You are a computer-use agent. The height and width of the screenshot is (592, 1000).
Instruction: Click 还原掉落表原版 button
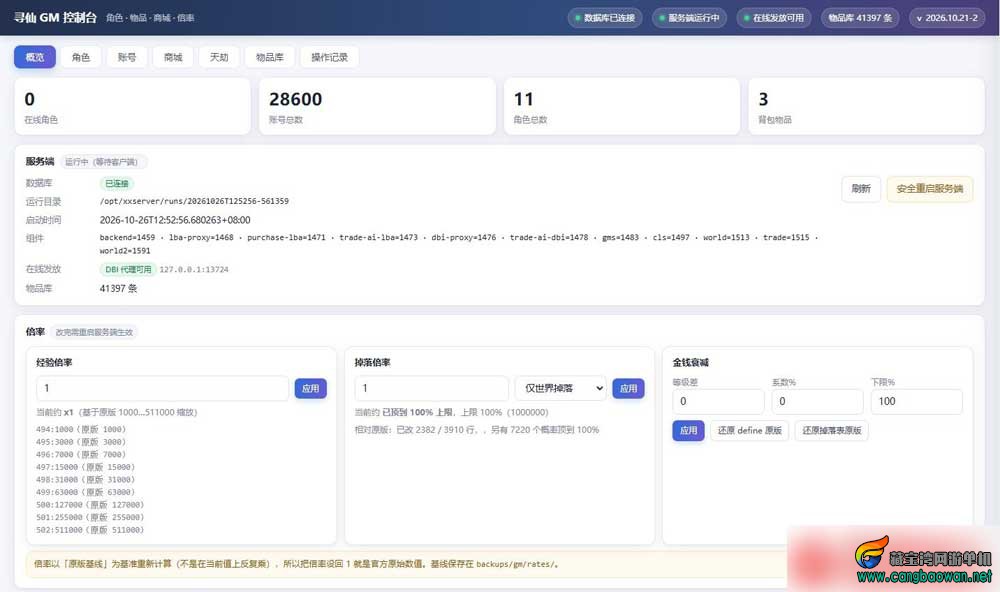[832, 431]
